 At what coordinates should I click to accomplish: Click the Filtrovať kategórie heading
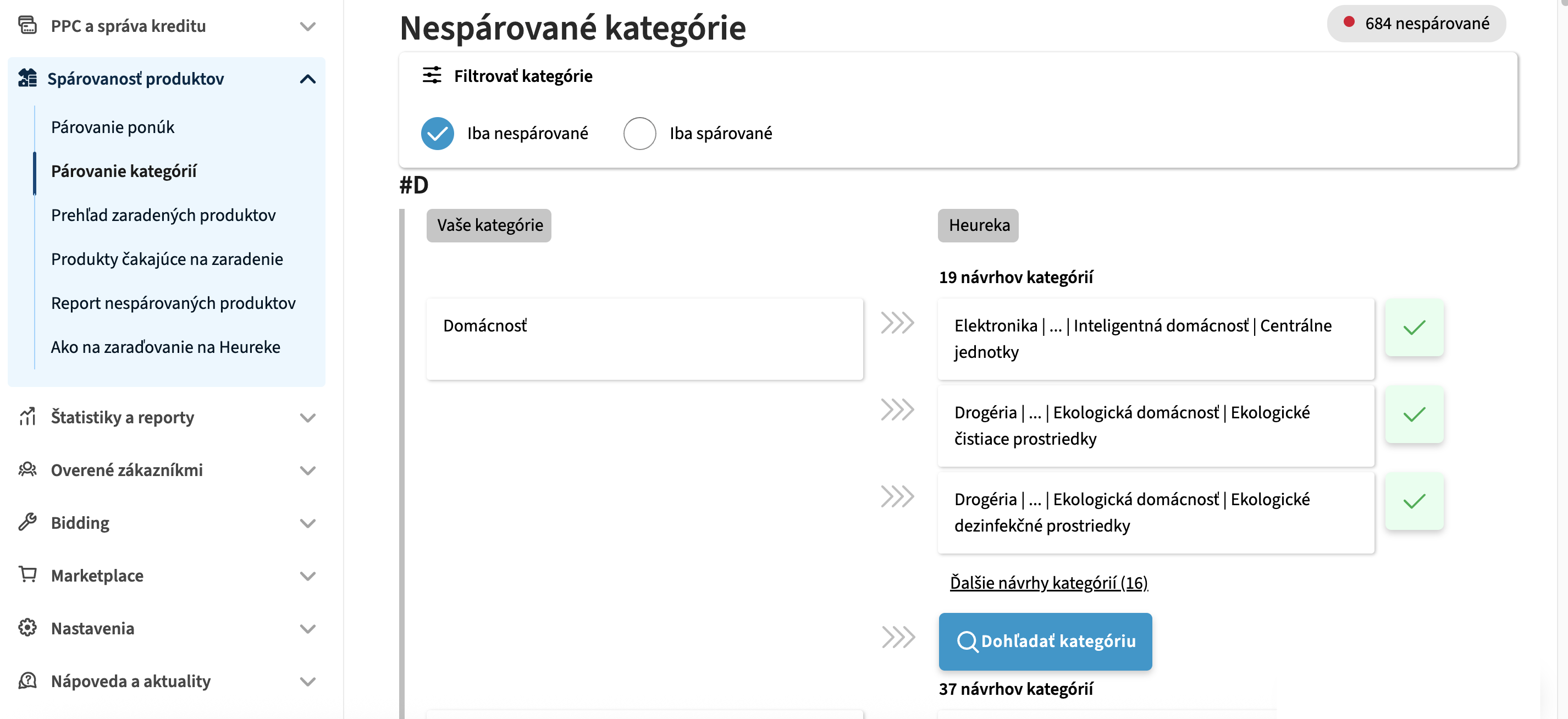[523, 75]
